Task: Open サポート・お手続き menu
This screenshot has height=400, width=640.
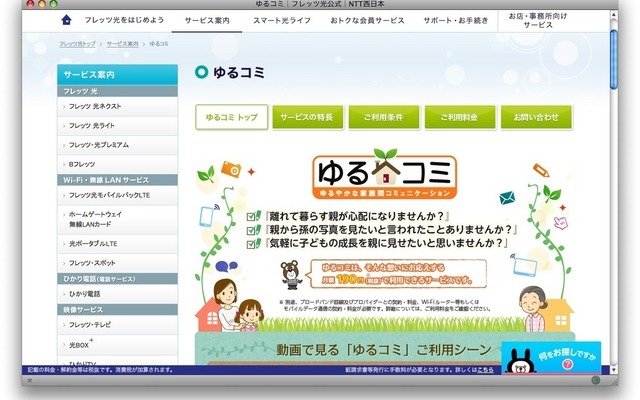Action: 456,20
